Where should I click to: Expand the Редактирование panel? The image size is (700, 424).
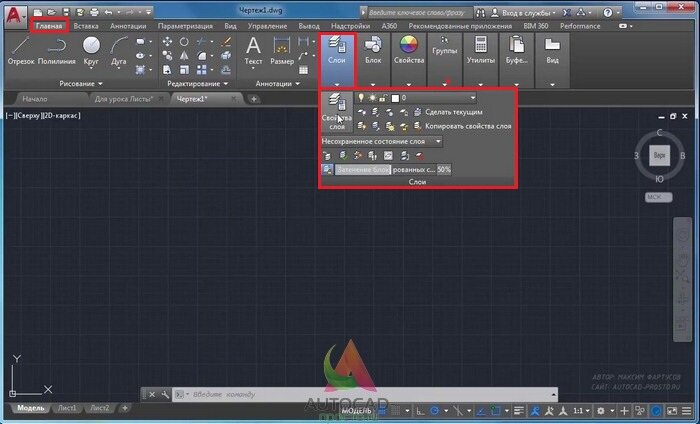pyautogui.click(x=197, y=84)
